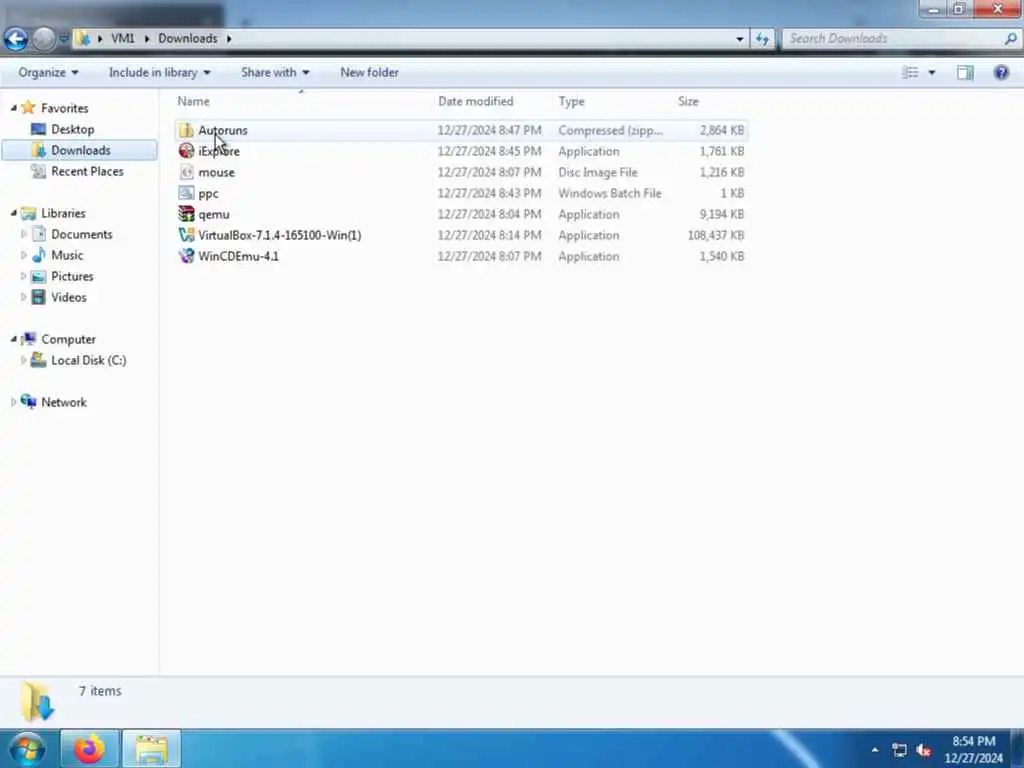Image resolution: width=1024 pixels, height=768 pixels.
Task: Select the mouse disc image icon
Action: click(x=186, y=172)
